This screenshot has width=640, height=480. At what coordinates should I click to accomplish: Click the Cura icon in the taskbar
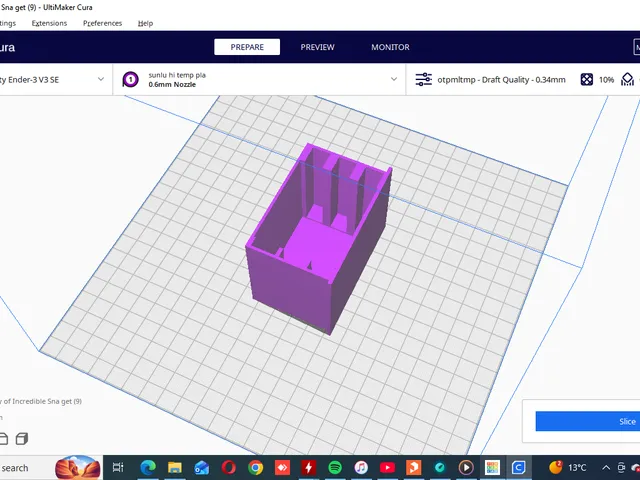coord(518,467)
